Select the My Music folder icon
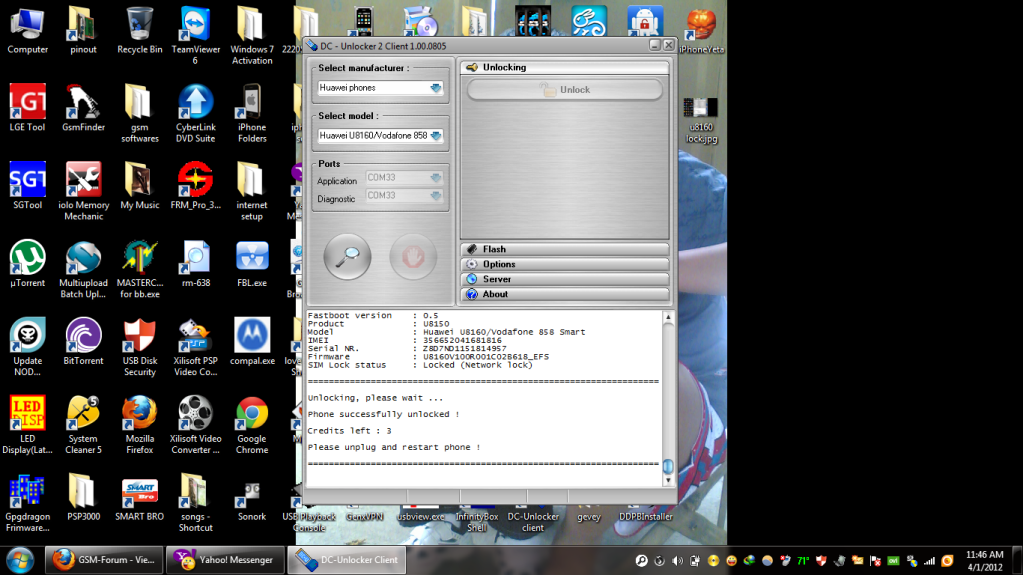This screenshot has height=575, width=1023. tap(140, 185)
